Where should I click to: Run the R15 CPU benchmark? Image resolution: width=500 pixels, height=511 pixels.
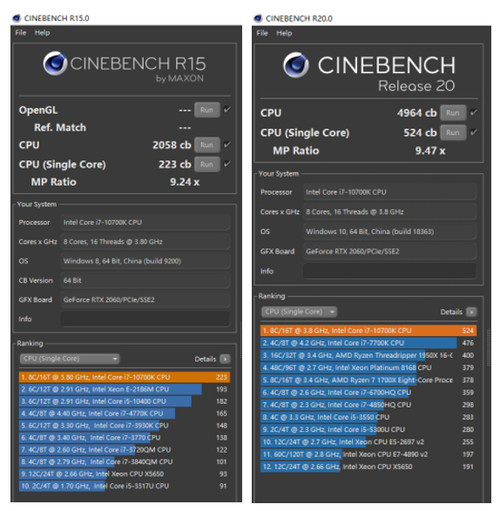pos(207,145)
